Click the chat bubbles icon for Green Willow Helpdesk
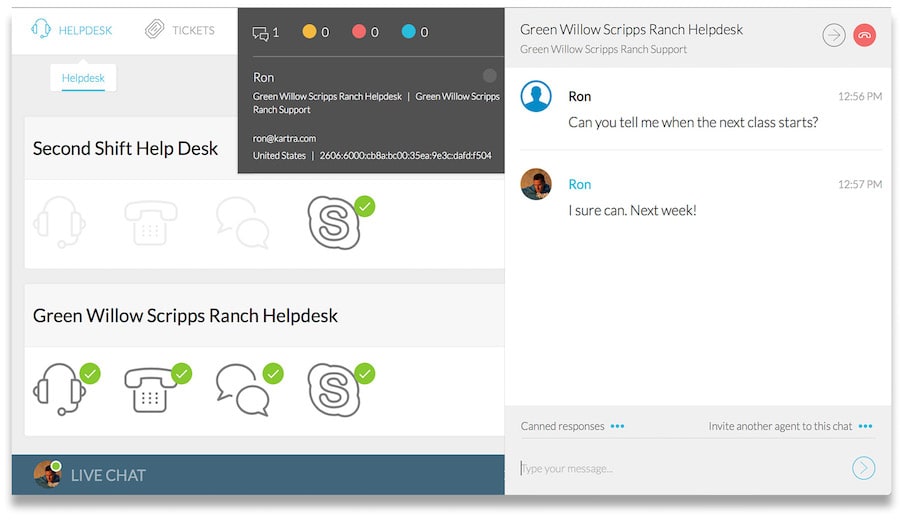The image size is (900, 525). click(x=242, y=389)
